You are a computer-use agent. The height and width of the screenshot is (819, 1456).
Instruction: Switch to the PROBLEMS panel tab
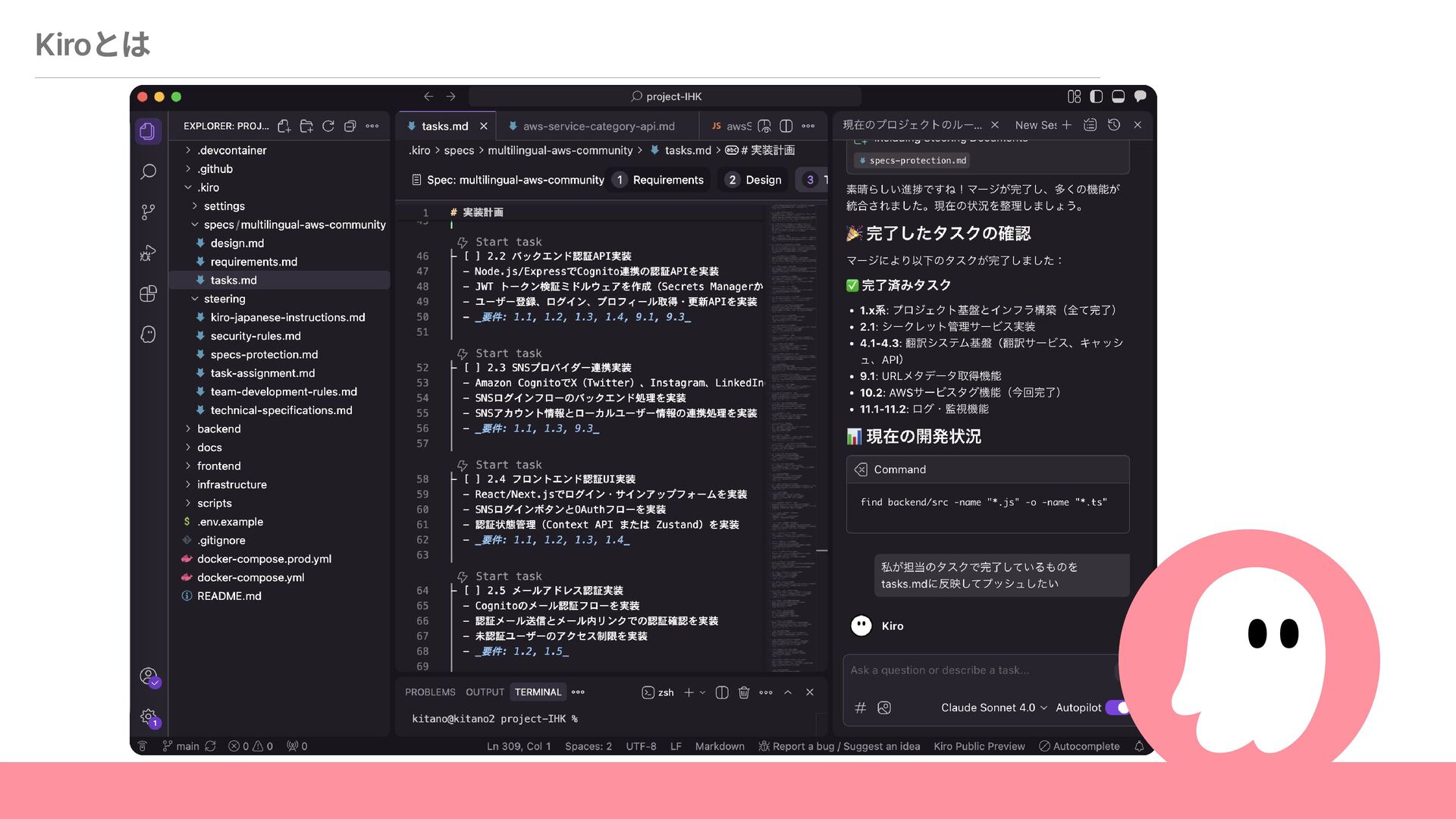tap(429, 692)
